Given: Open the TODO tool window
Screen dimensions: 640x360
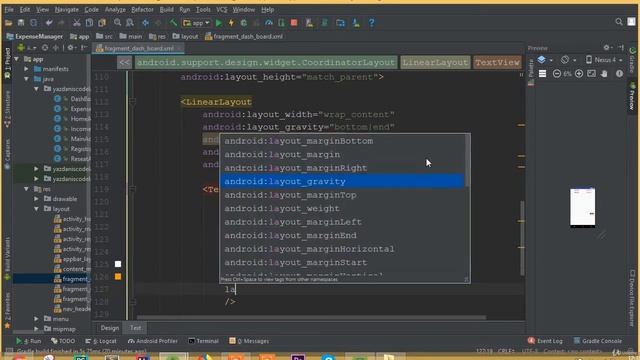Looking at the screenshot, I should (63, 341).
